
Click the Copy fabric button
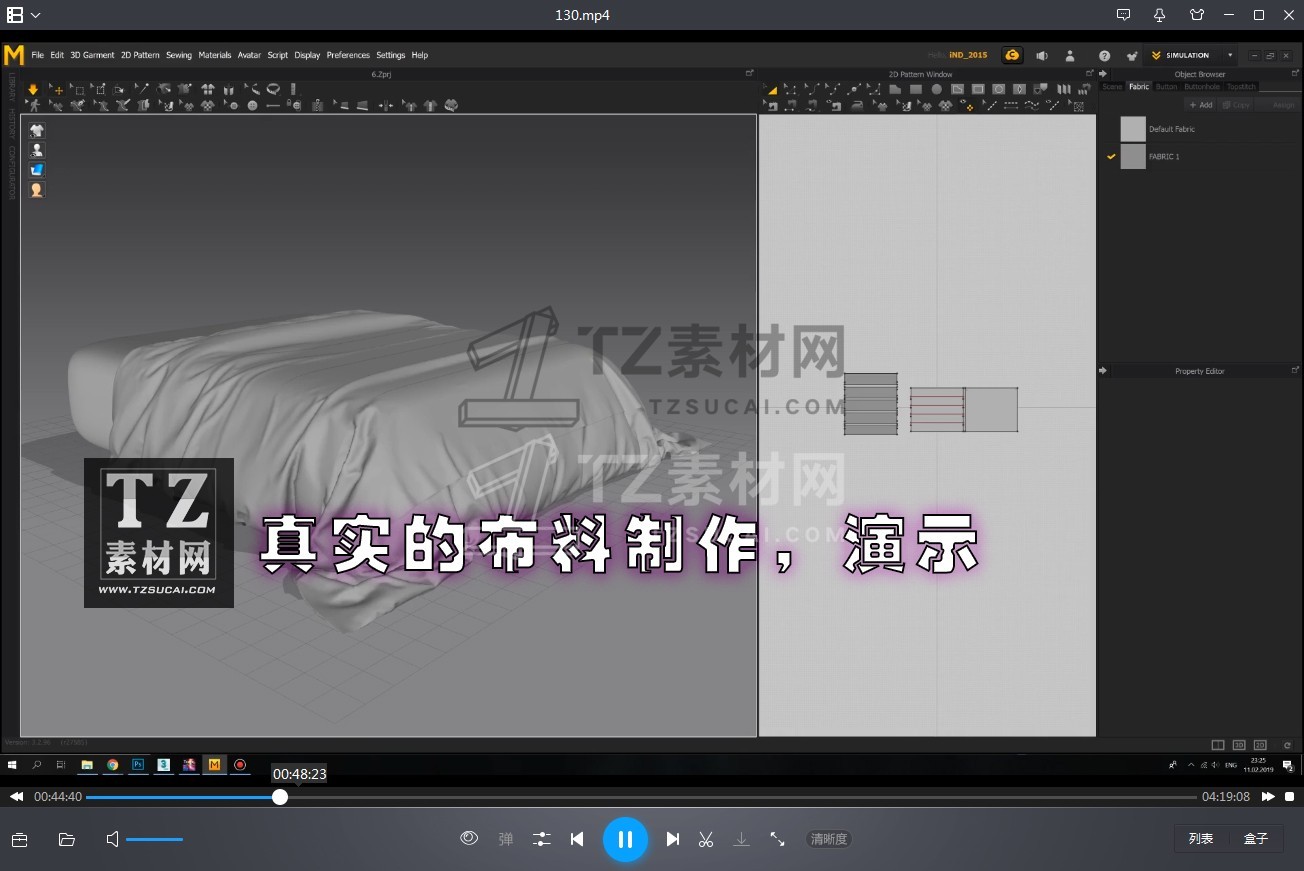[x=1237, y=104]
